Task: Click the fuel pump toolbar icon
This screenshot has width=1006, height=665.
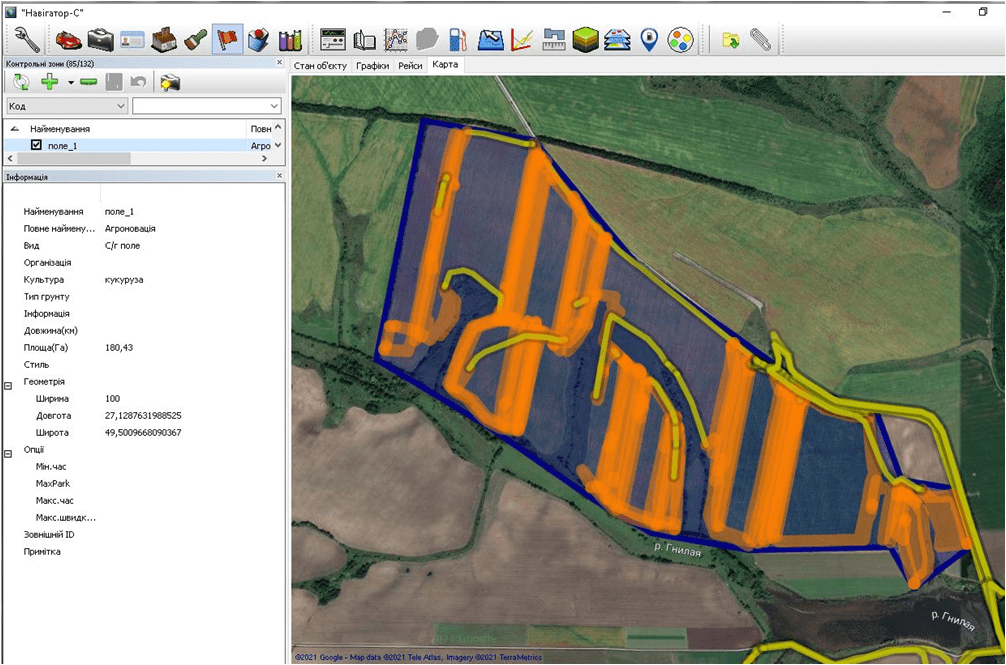Action: click(x=458, y=39)
